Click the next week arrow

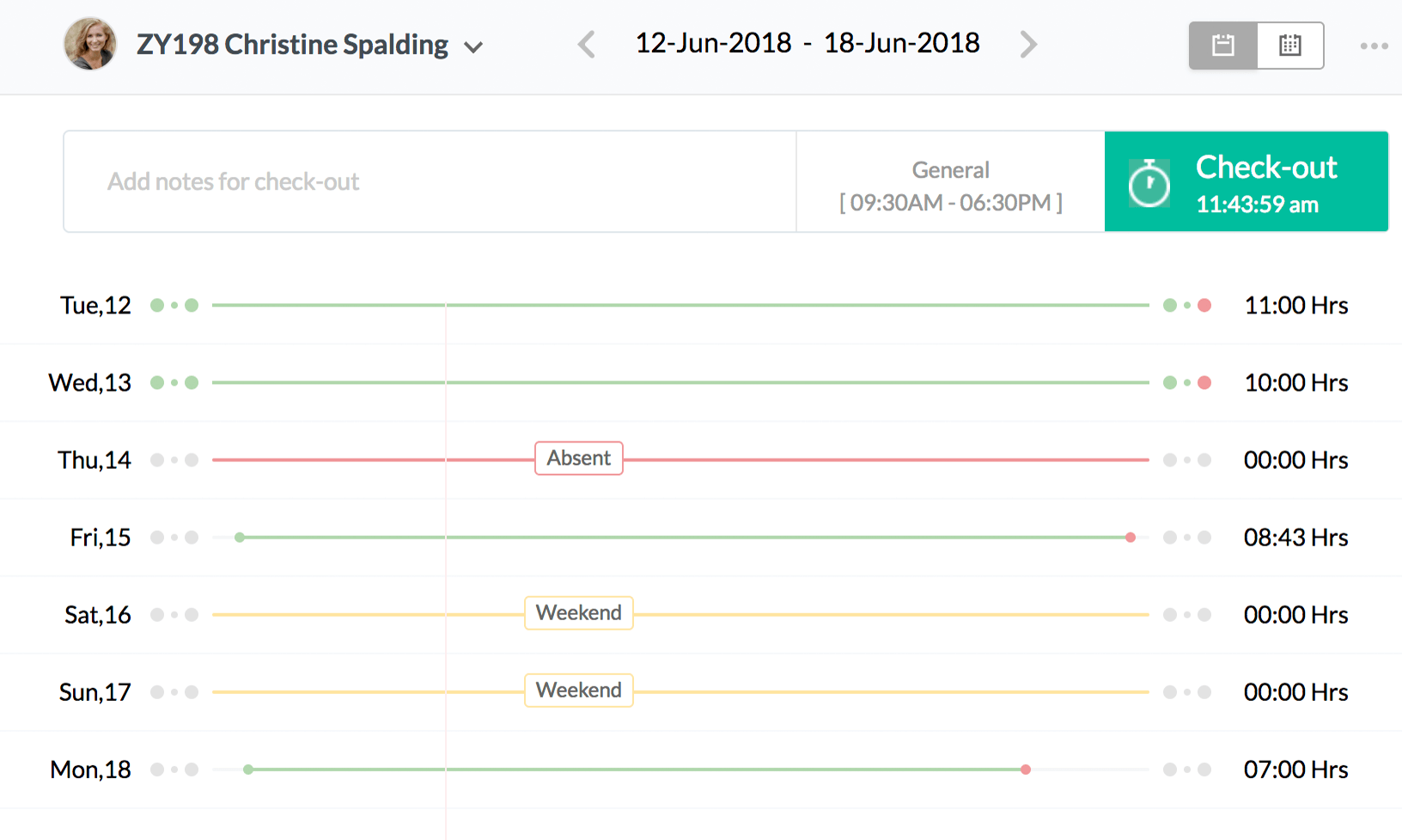click(1027, 44)
